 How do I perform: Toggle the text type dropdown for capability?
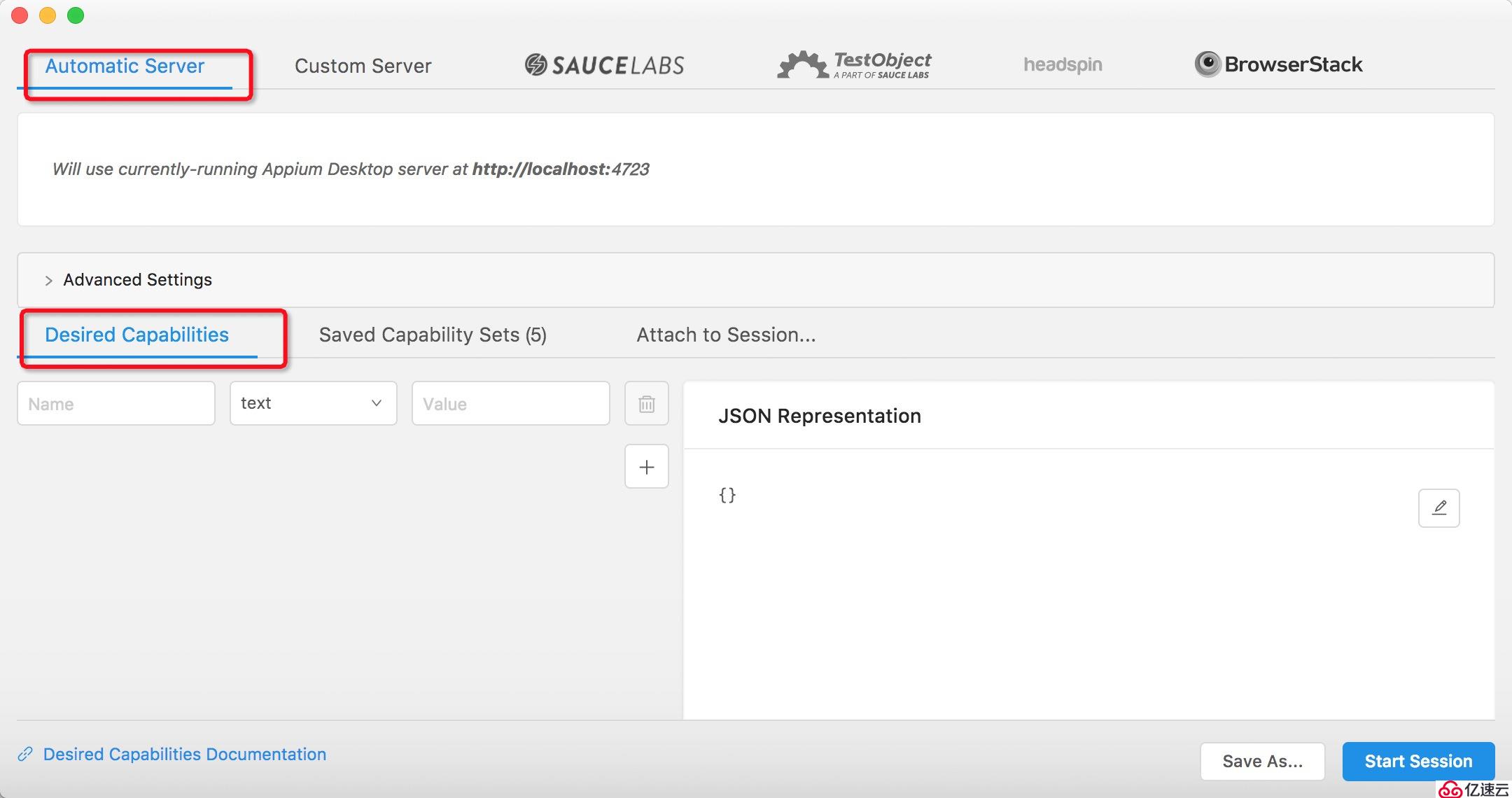coord(309,402)
